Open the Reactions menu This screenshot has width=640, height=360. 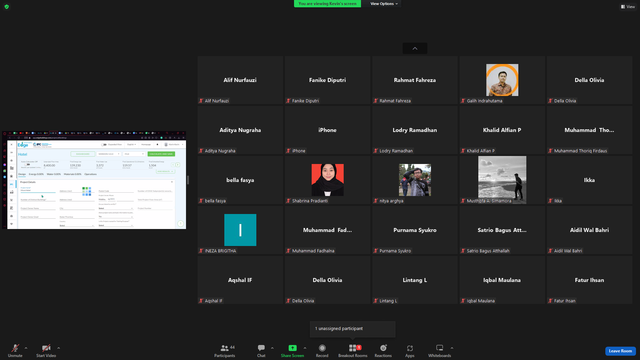383,350
